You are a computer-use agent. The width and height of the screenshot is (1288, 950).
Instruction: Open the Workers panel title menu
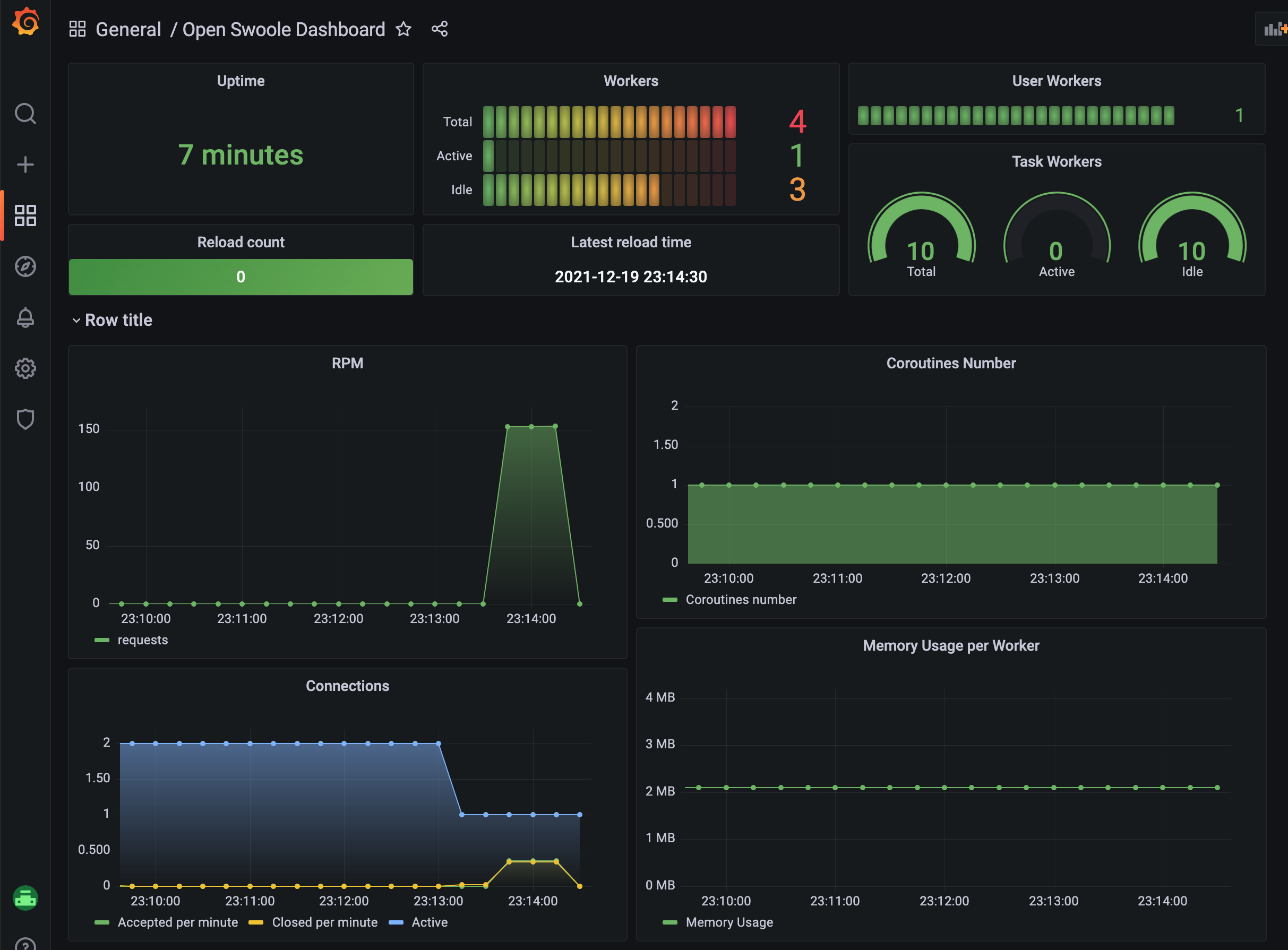(x=631, y=81)
